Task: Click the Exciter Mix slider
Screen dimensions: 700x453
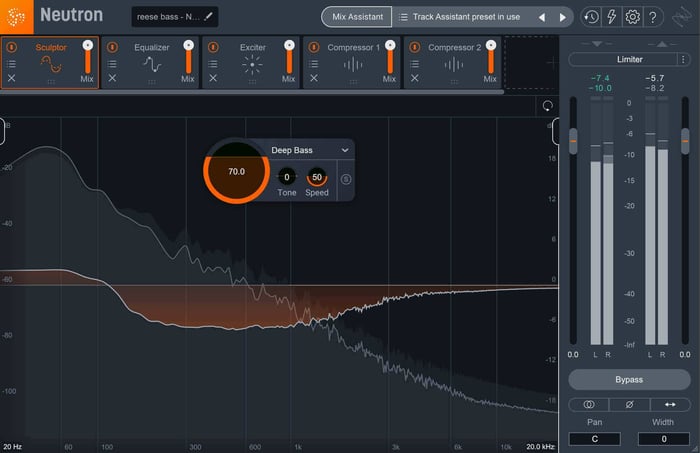Action: tap(289, 57)
